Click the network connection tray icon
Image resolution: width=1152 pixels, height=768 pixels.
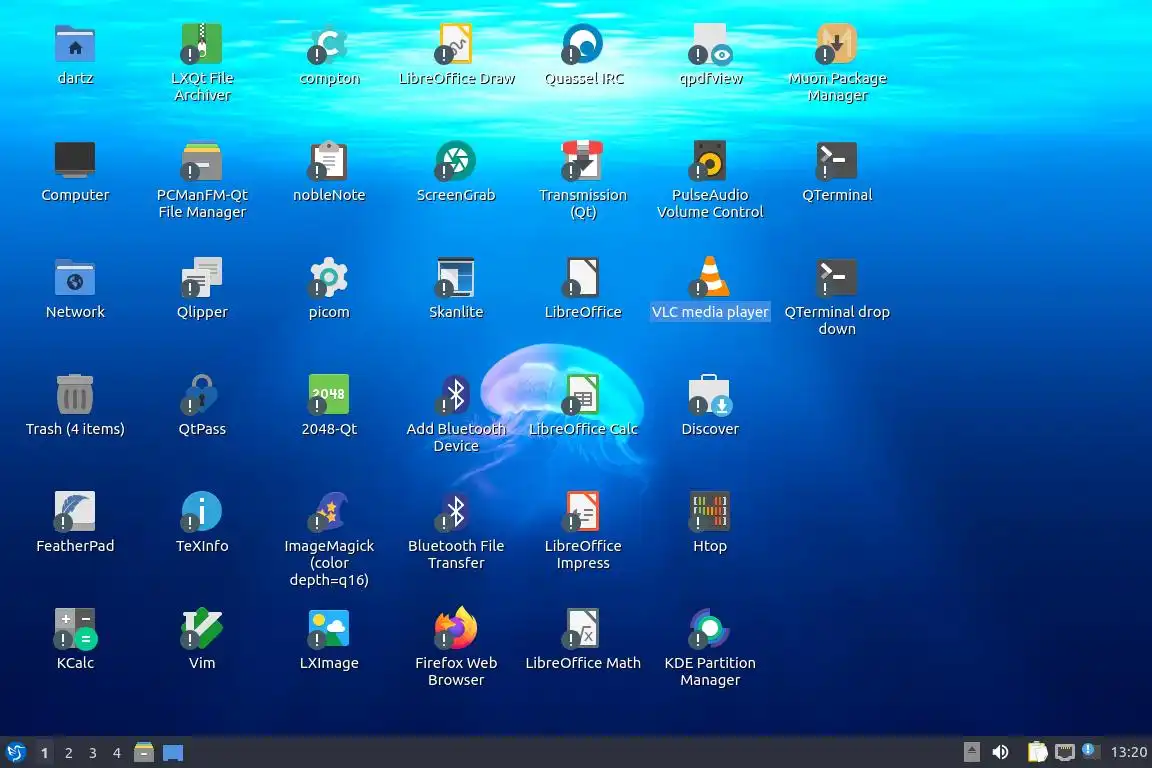1065,752
